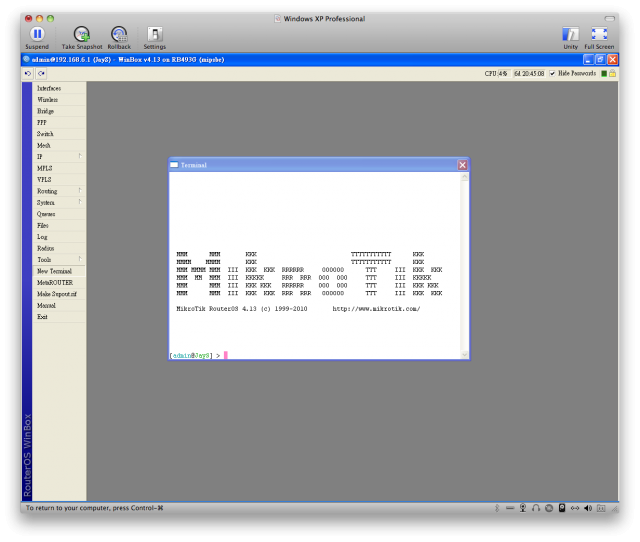The height and width of the screenshot is (542, 640).
Task: Click the CD/DVD drive status icon
Action: click(x=549, y=508)
